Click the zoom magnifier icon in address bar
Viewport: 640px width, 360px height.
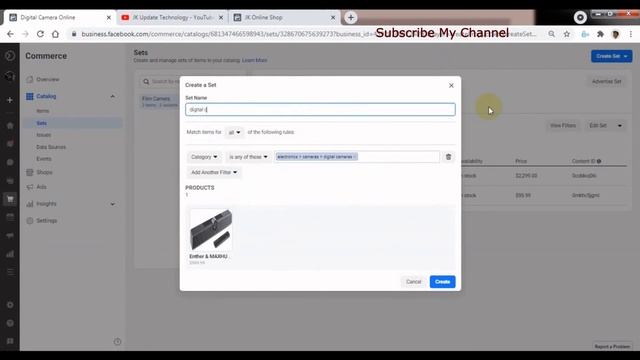(551, 34)
